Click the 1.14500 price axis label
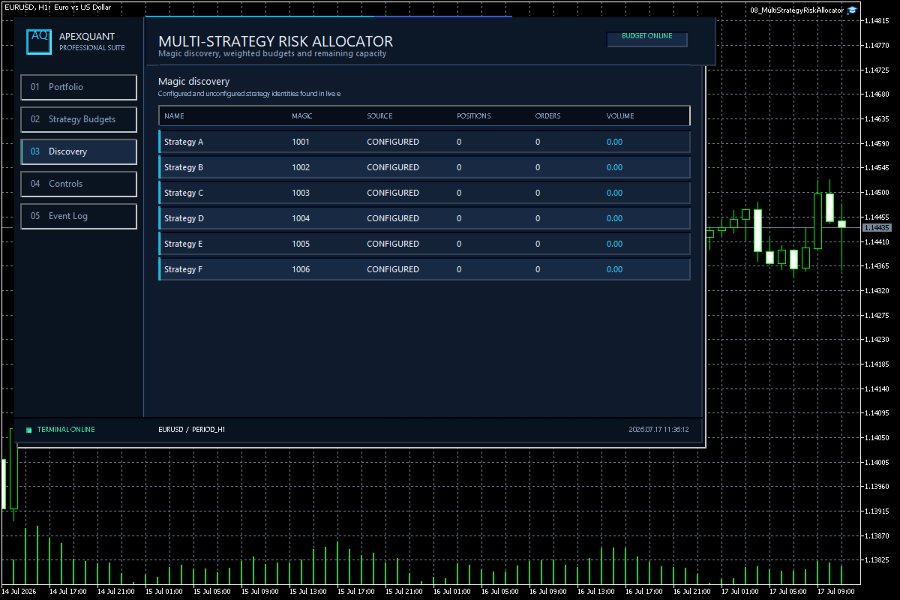900x600 pixels. tap(876, 192)
